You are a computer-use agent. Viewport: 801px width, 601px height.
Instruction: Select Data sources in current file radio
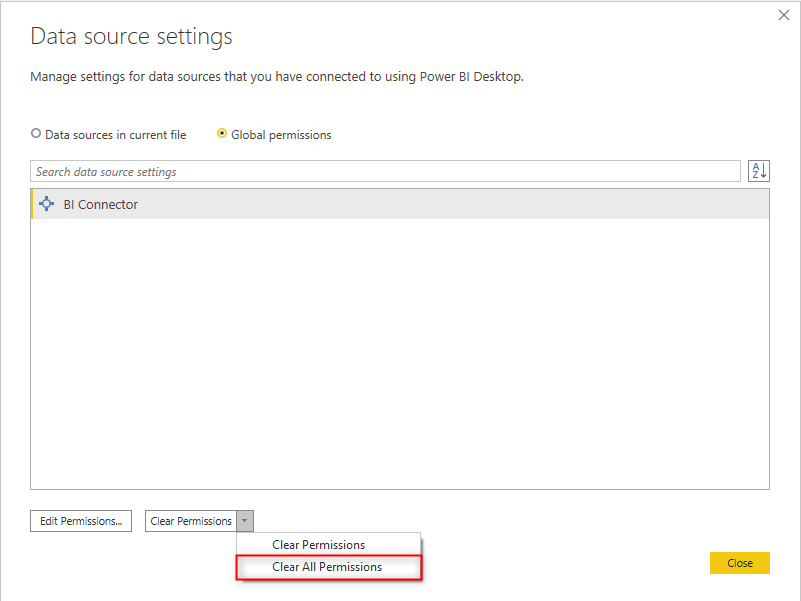click(36, 133)
